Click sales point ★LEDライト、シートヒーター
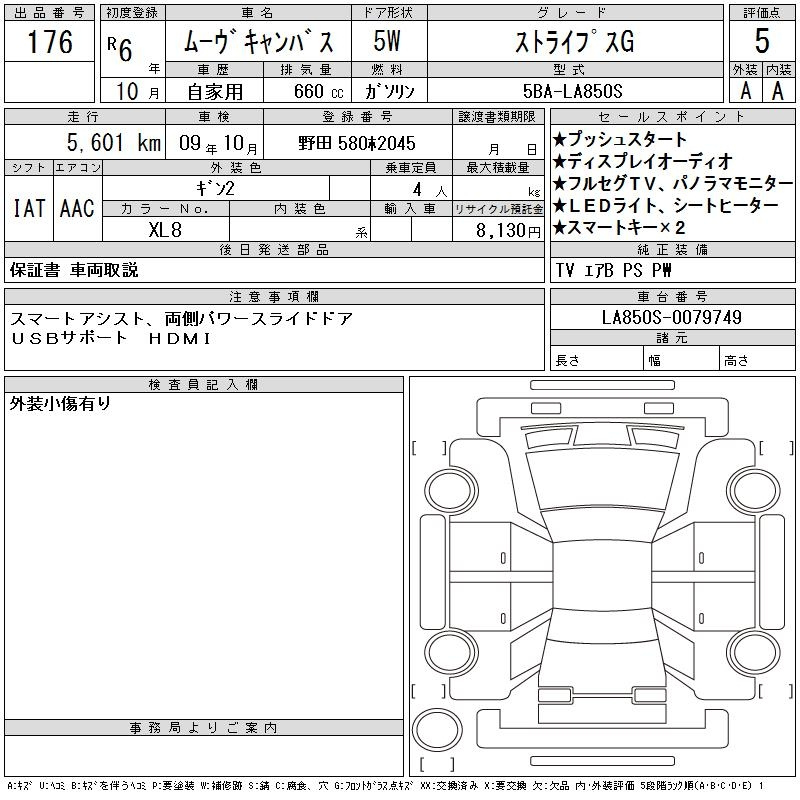800x800 pixels. click(665, 205)
